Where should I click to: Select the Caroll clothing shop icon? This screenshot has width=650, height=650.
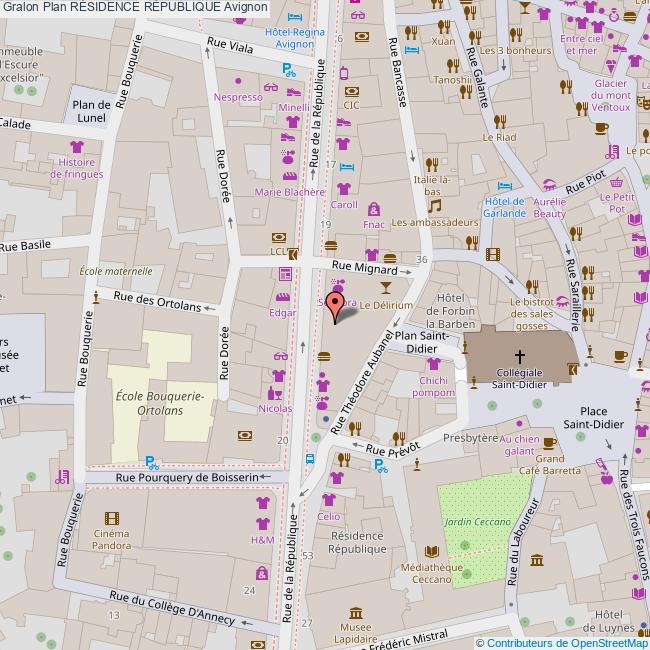pyautogui.click(x=344, y=189)
